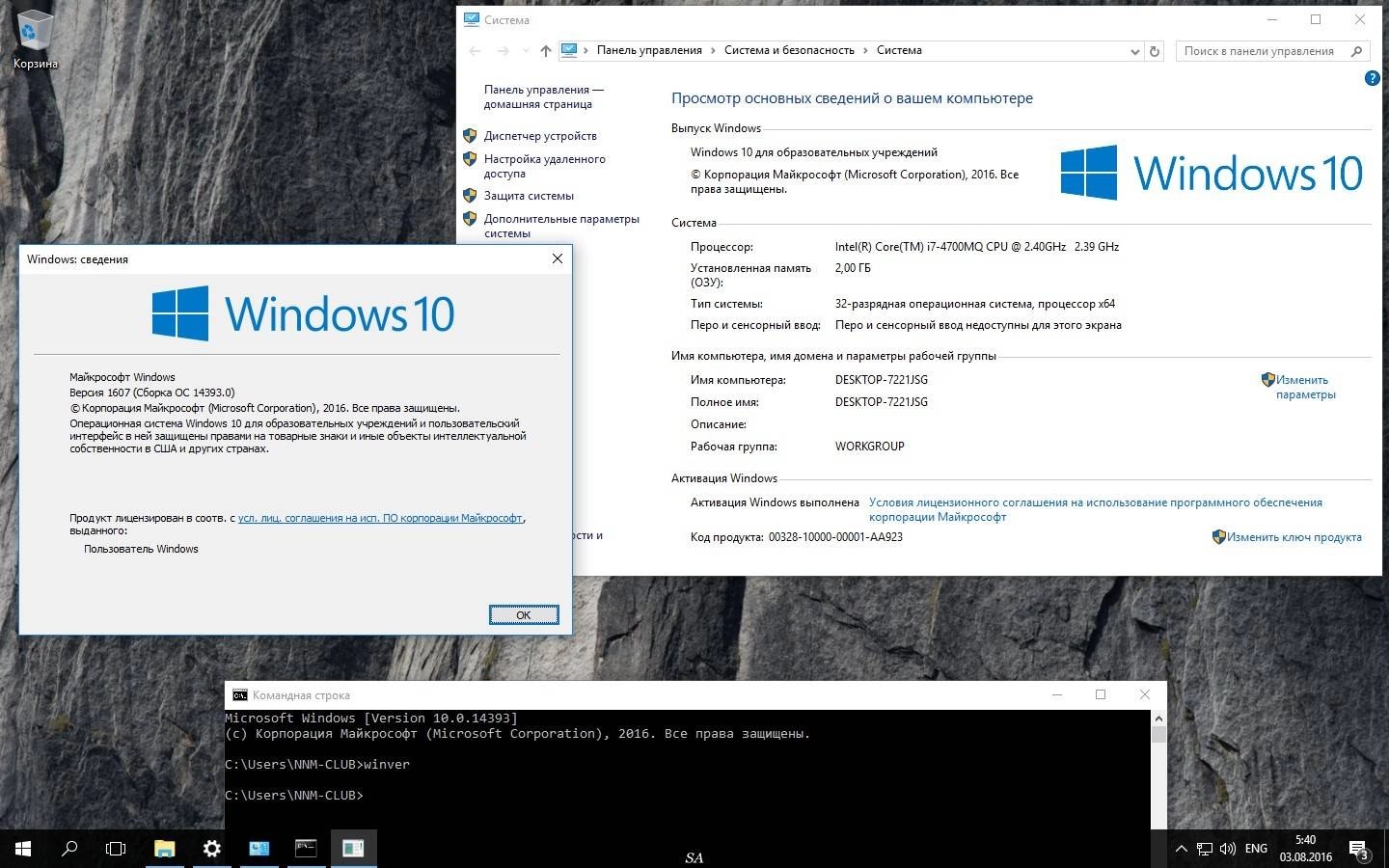1389x868 pixels.
Task: Click the Command Prompt scrollbar thumb
Action: tap(1158, 735)
